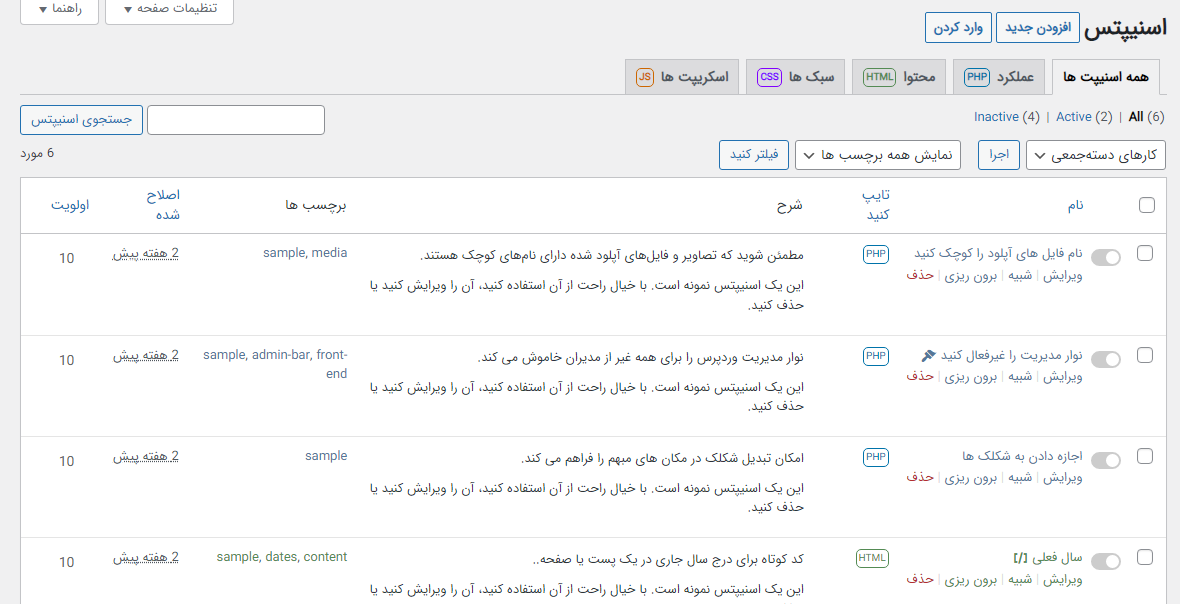Sort by اصلاح شده column header
Image resolution: width=1180 pixels, height=604 pixels.
click(163, 205)
